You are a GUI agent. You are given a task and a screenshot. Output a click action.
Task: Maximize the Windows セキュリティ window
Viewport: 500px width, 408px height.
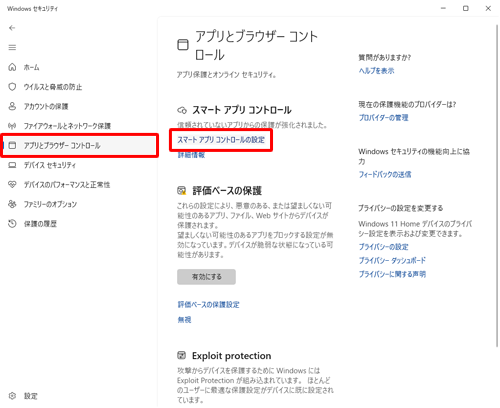466,9
